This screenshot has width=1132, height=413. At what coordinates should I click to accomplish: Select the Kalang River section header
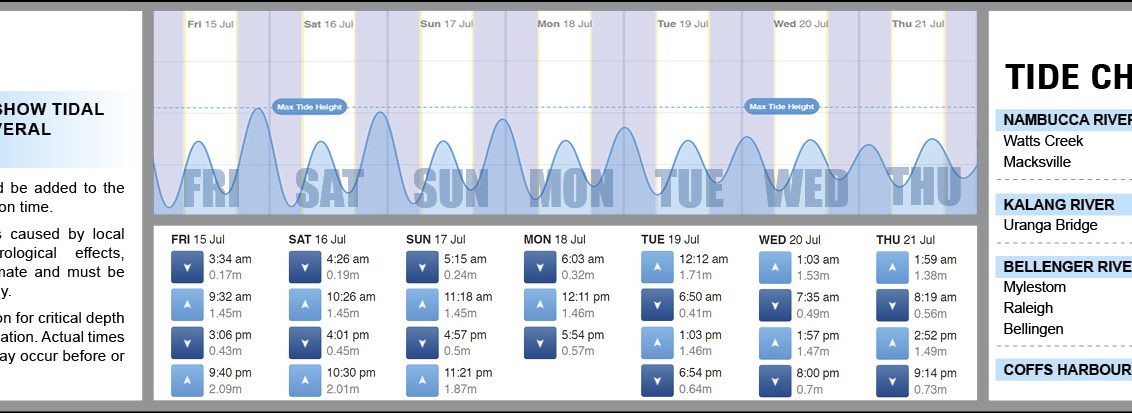(1059, 205)
